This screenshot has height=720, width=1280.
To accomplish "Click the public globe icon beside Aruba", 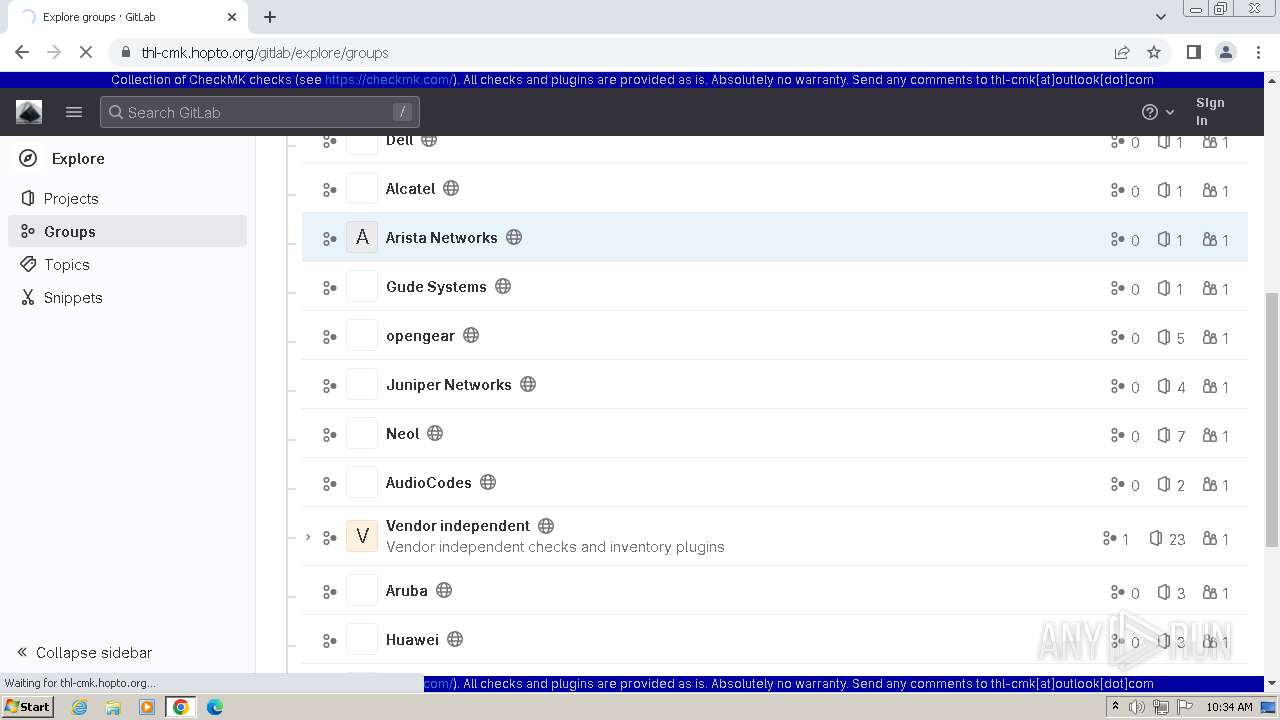I will click(x=444, y=590).
